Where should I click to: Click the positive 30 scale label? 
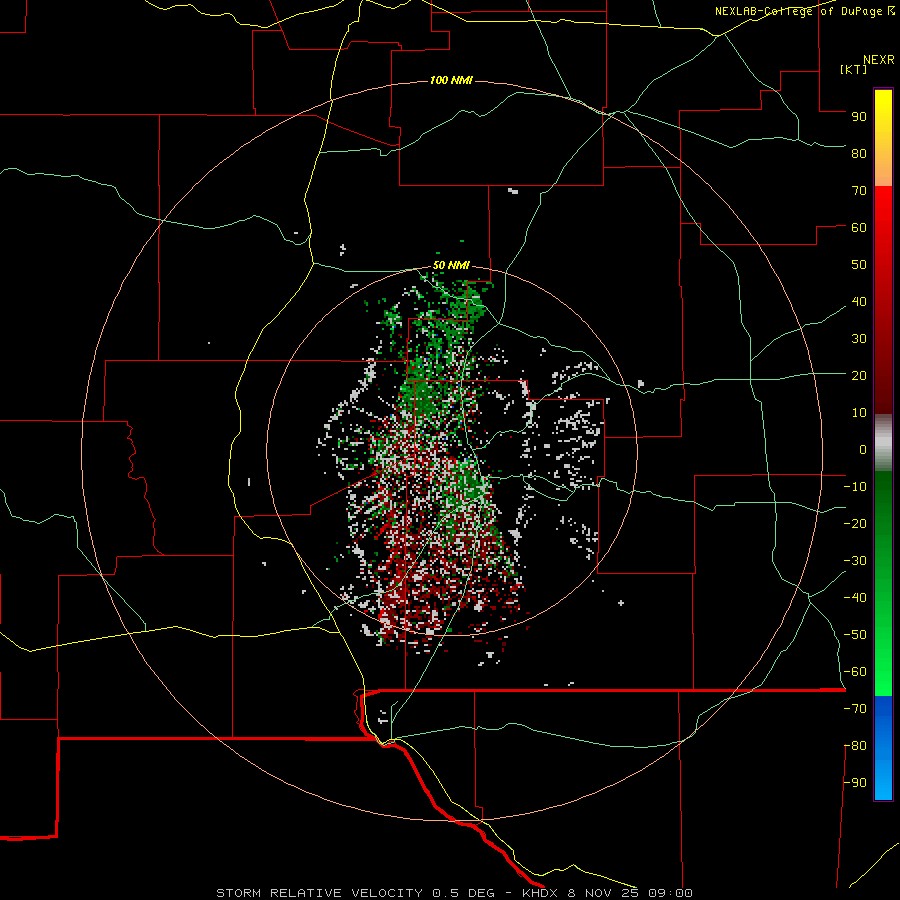[x=859, y=339]
